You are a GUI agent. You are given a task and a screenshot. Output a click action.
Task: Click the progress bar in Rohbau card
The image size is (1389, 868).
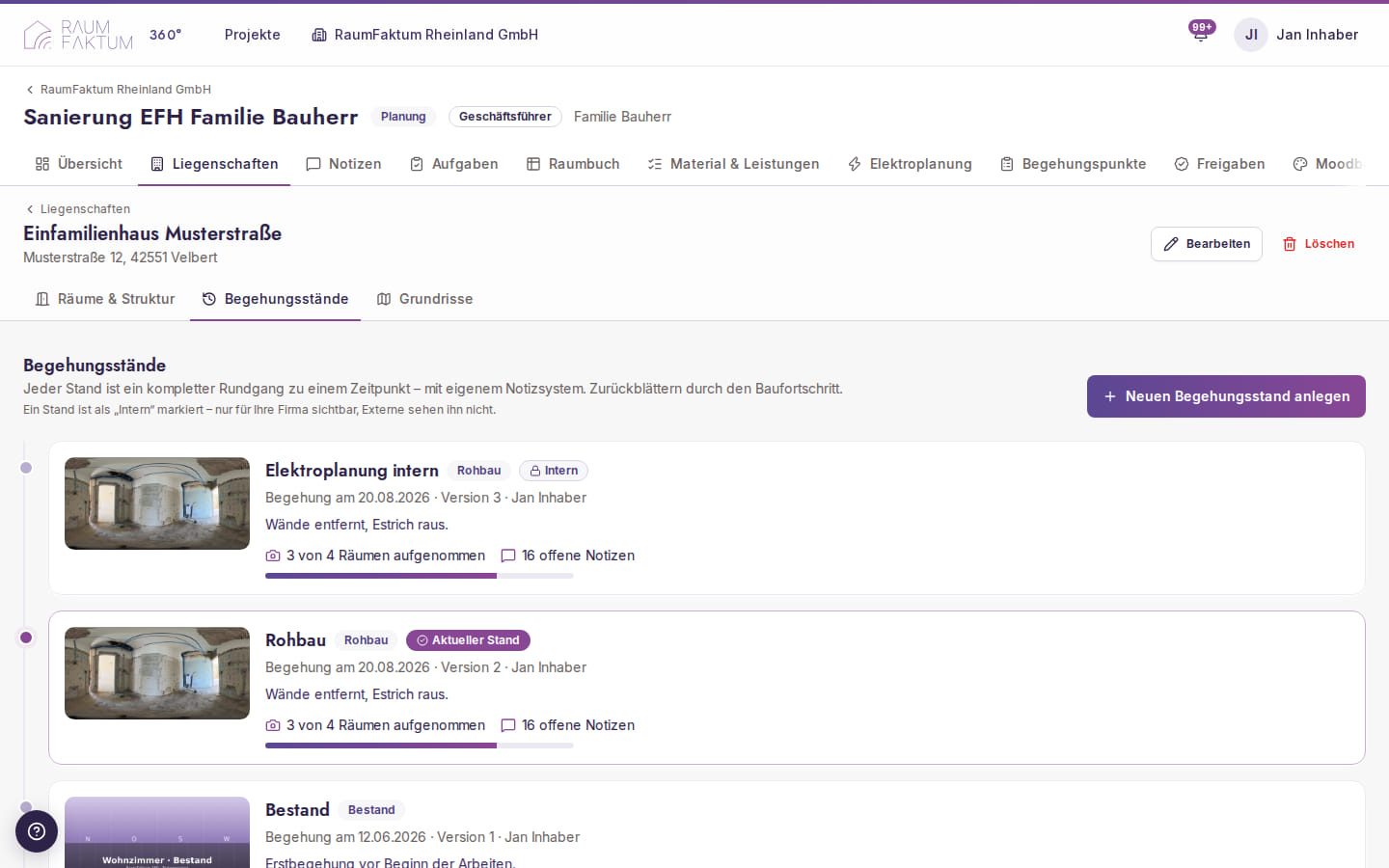tap(420, 746)
